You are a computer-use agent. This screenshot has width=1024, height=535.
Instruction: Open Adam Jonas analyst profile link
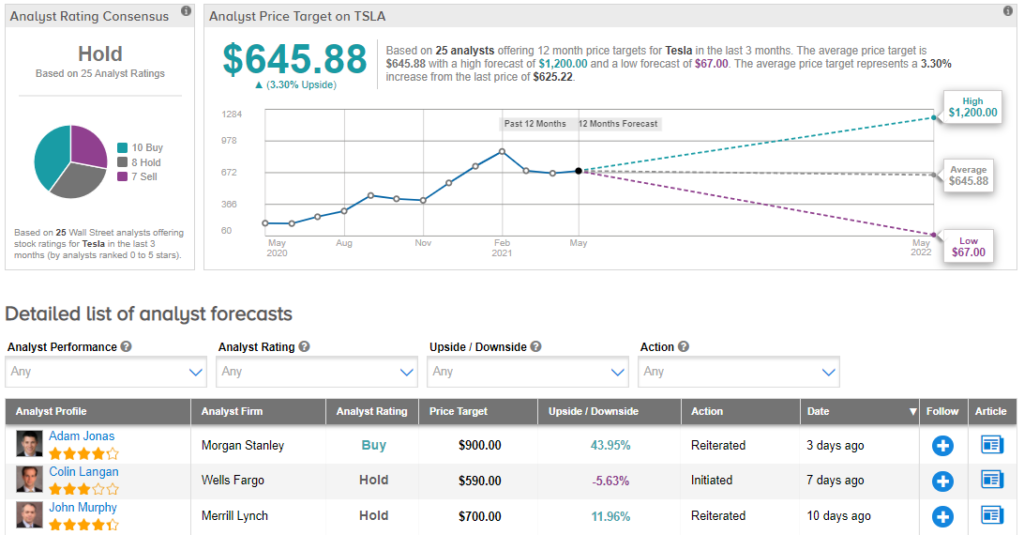[82, 436]
